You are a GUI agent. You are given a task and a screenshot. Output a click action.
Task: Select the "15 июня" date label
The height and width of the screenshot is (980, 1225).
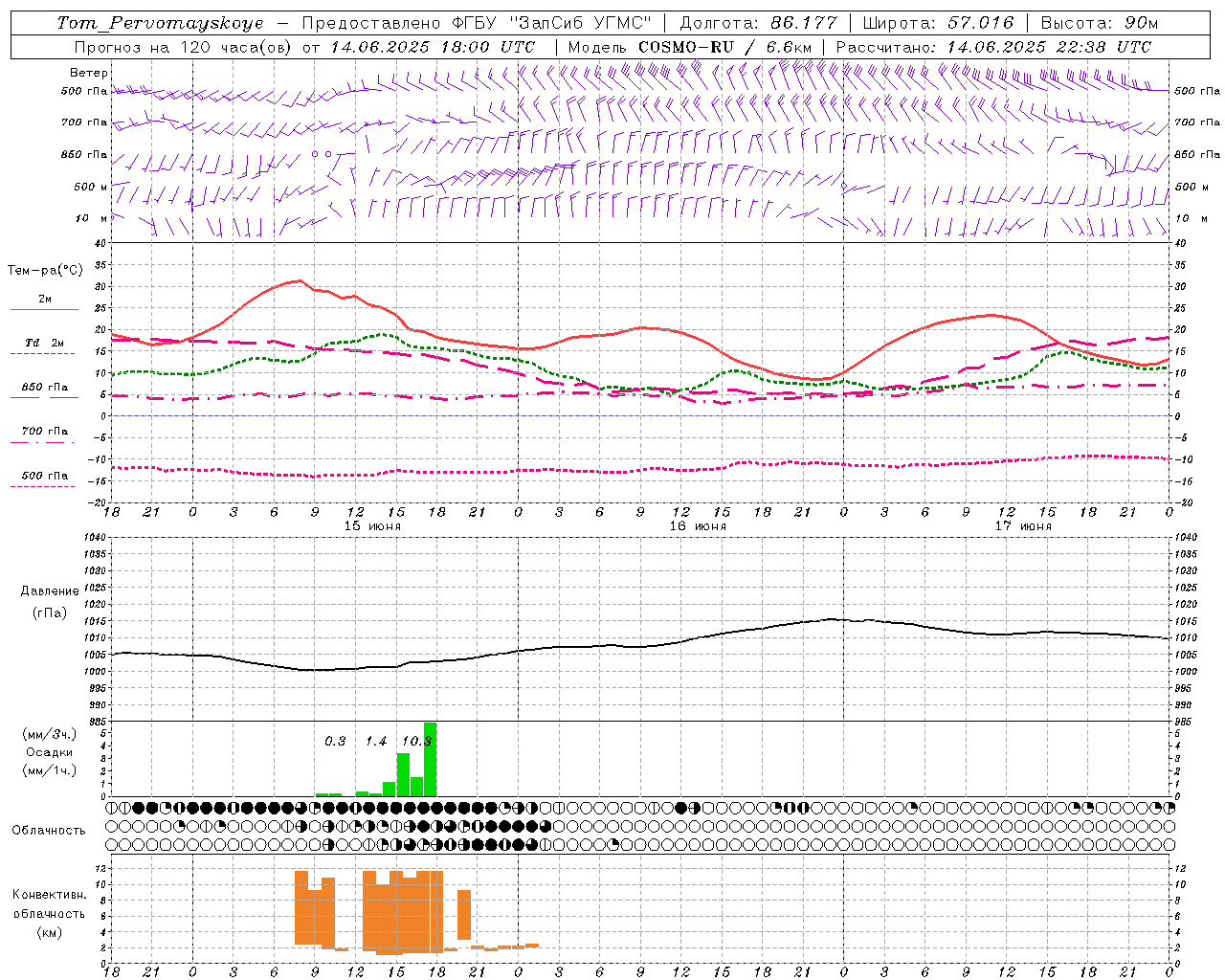coord(372,526)
